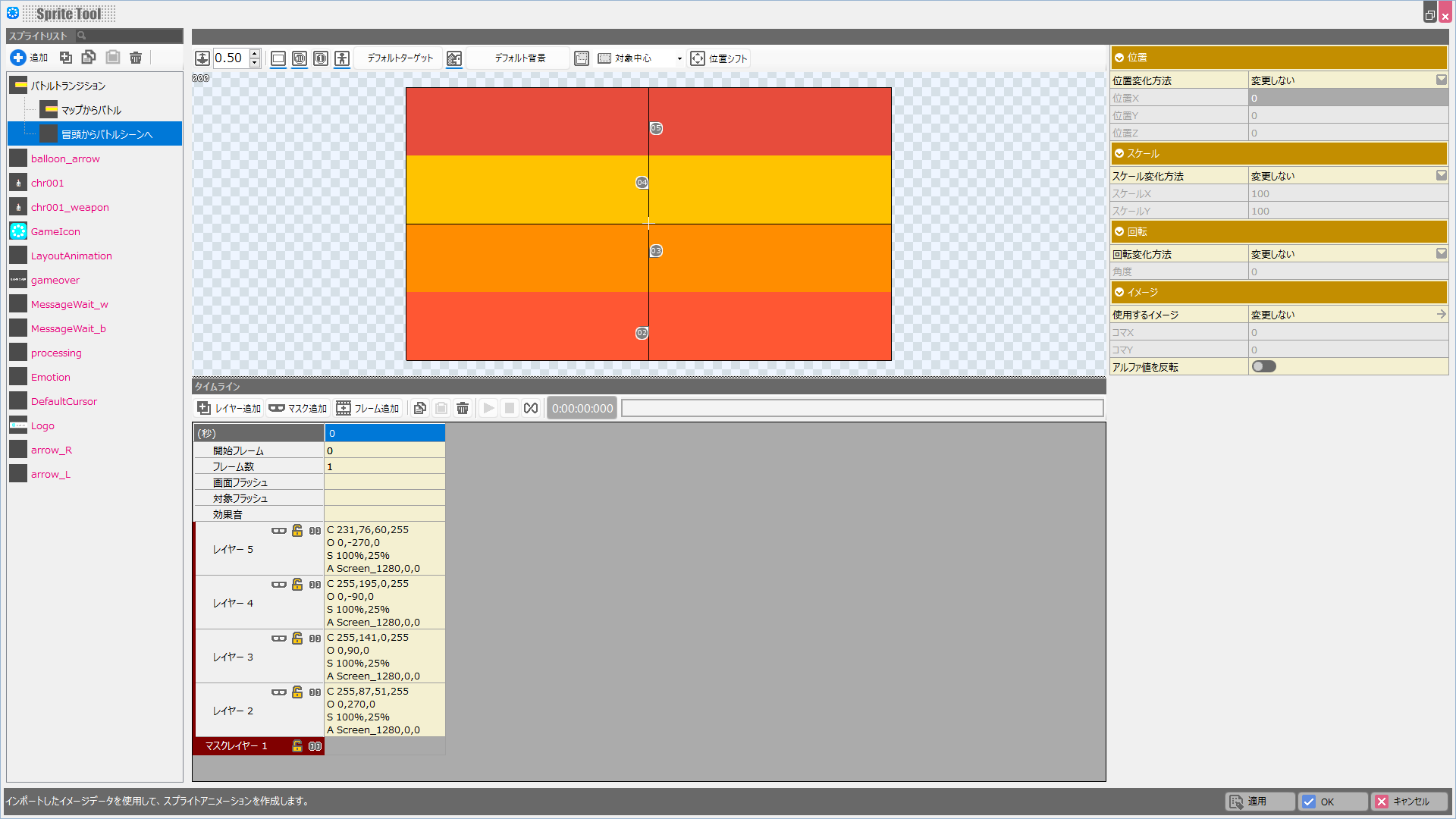
Task: Toggle the alpha value invert switch
Action: 1263,367
